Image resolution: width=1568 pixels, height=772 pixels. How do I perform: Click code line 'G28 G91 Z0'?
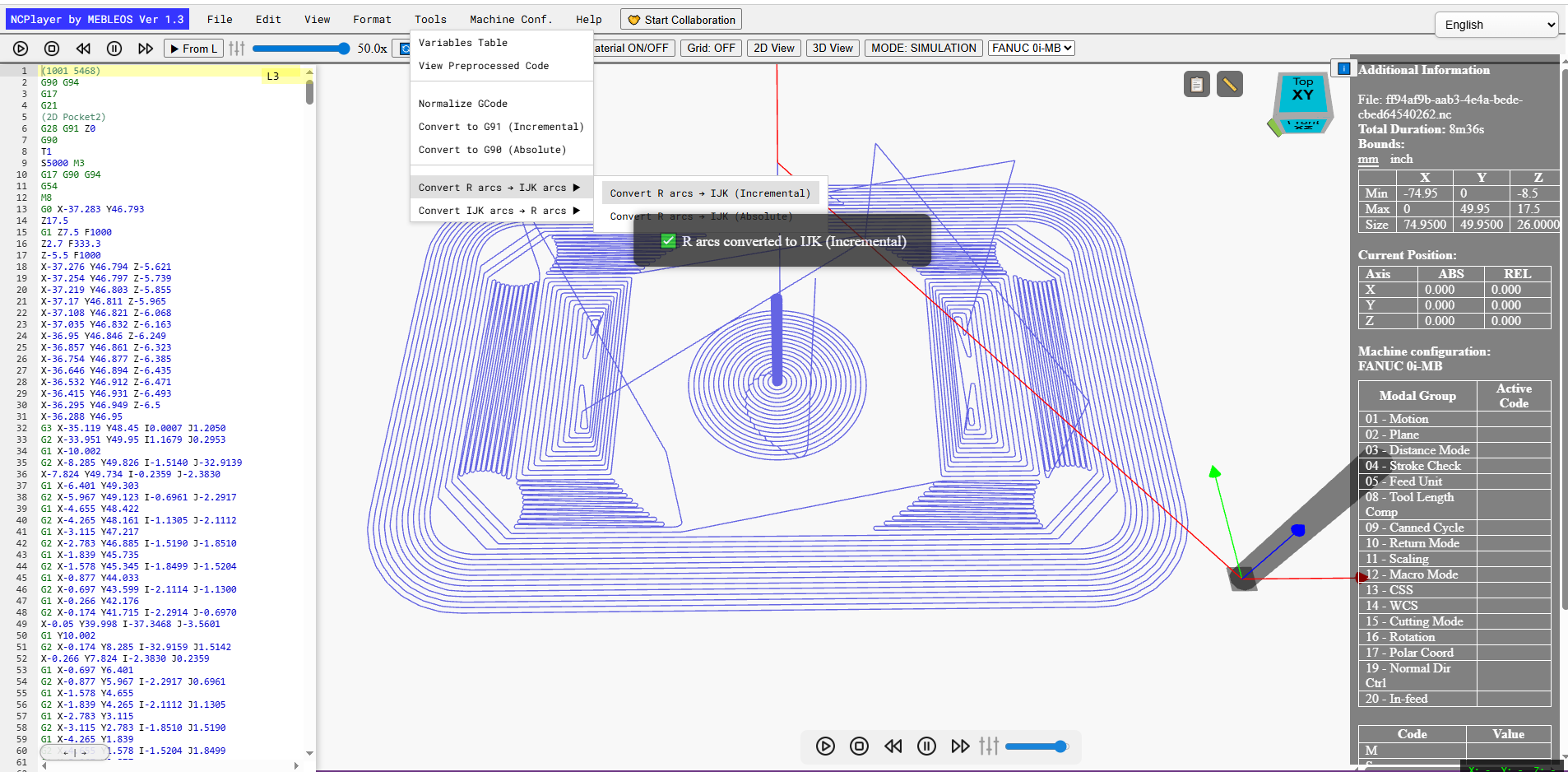click(68, 128)
